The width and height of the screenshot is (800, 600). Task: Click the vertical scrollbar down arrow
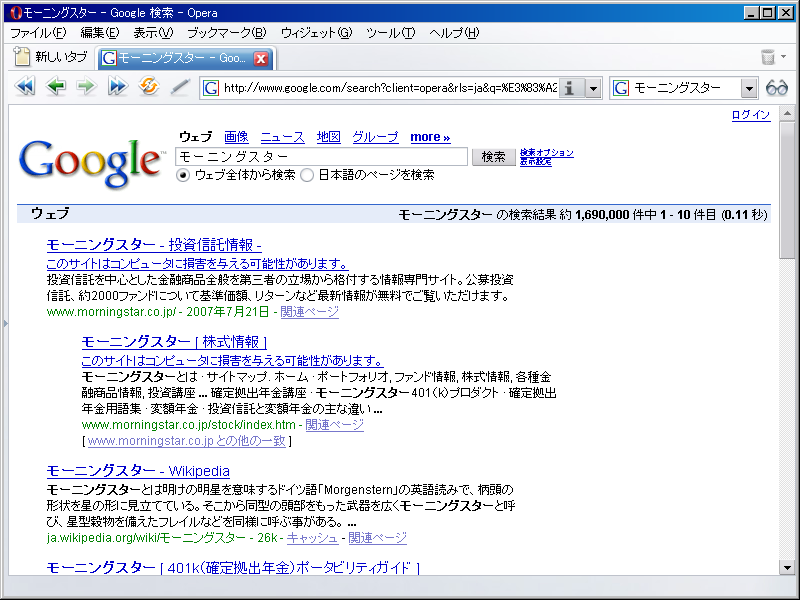[787, 567]
